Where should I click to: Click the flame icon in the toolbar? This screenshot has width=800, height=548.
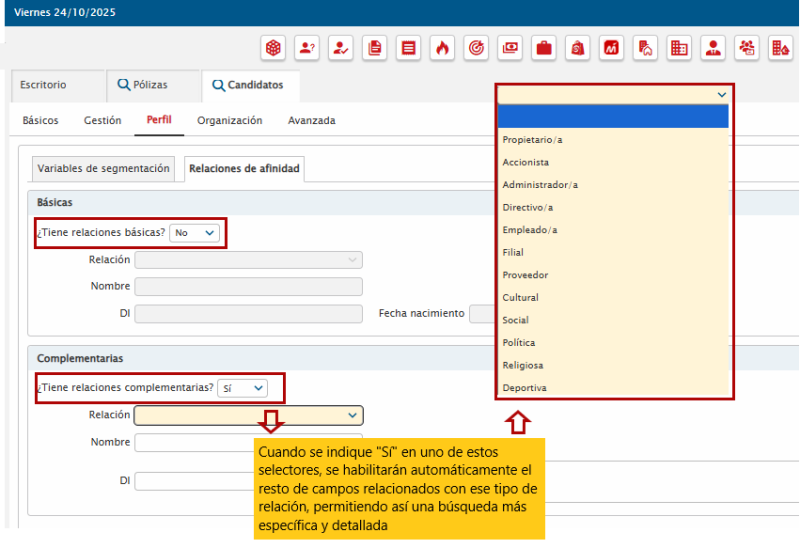coord(442,47)
